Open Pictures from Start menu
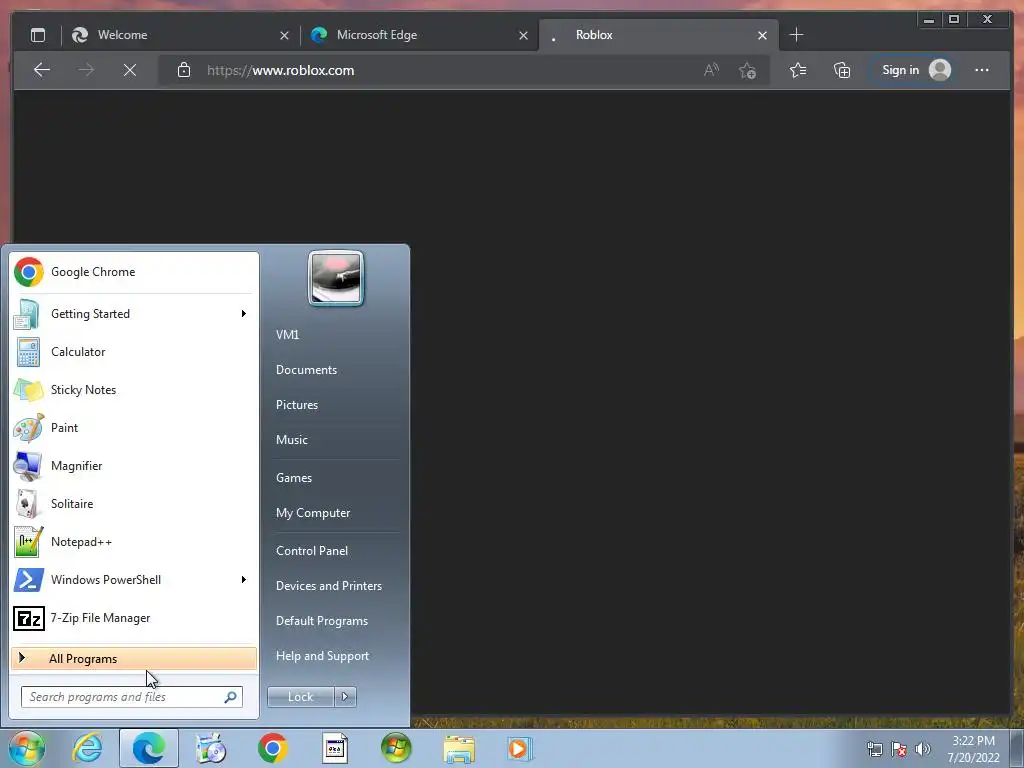 tap(296, 405)
